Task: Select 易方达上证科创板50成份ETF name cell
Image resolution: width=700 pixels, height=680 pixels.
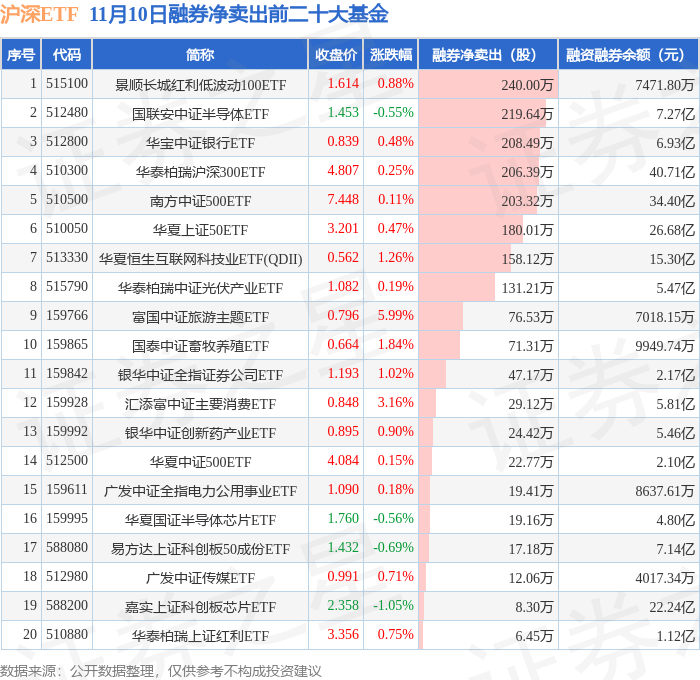Action: pyautogui.click(x=200, y=549)
